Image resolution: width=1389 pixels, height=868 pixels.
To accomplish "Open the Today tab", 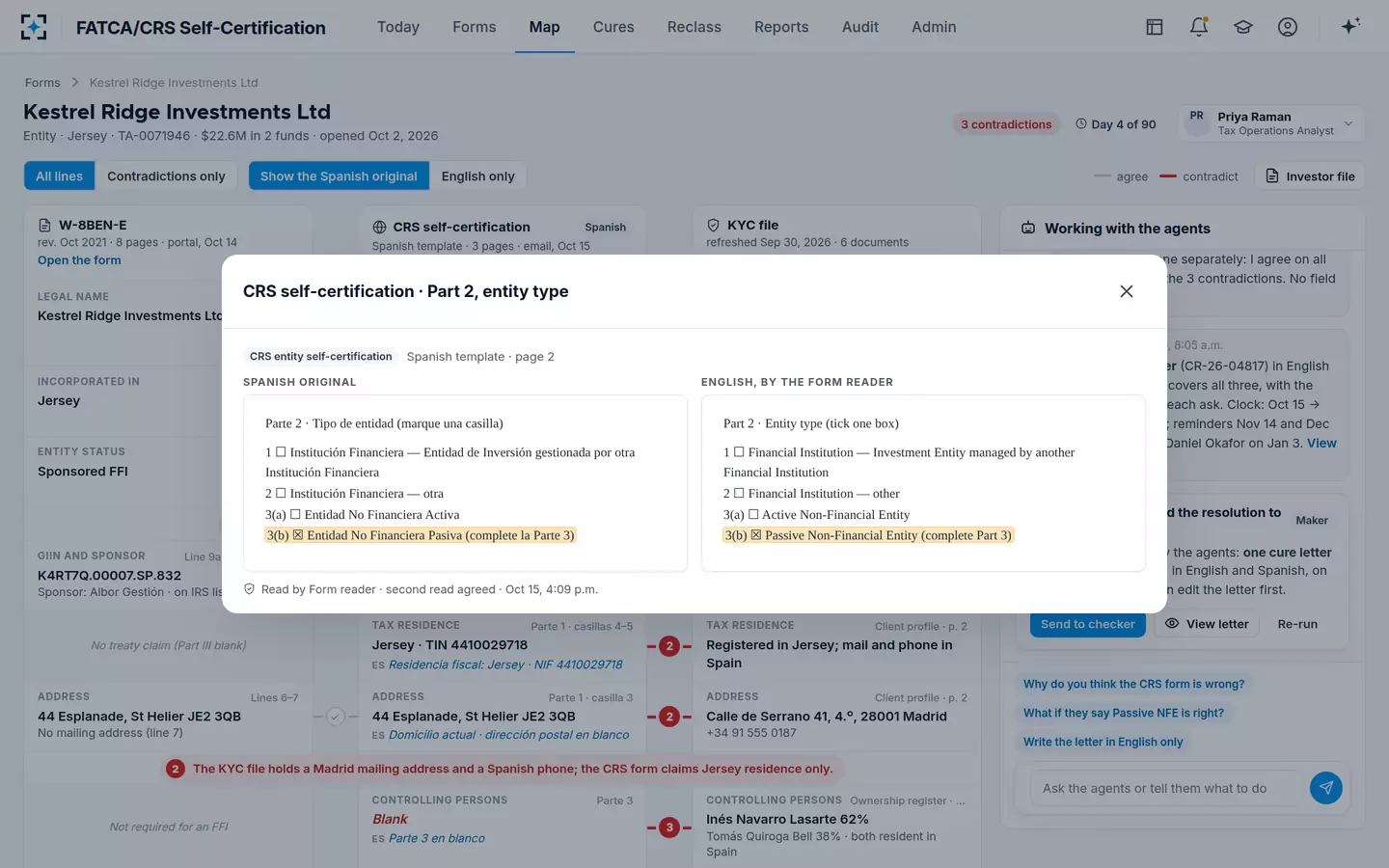I will click(x=398, y=27).
